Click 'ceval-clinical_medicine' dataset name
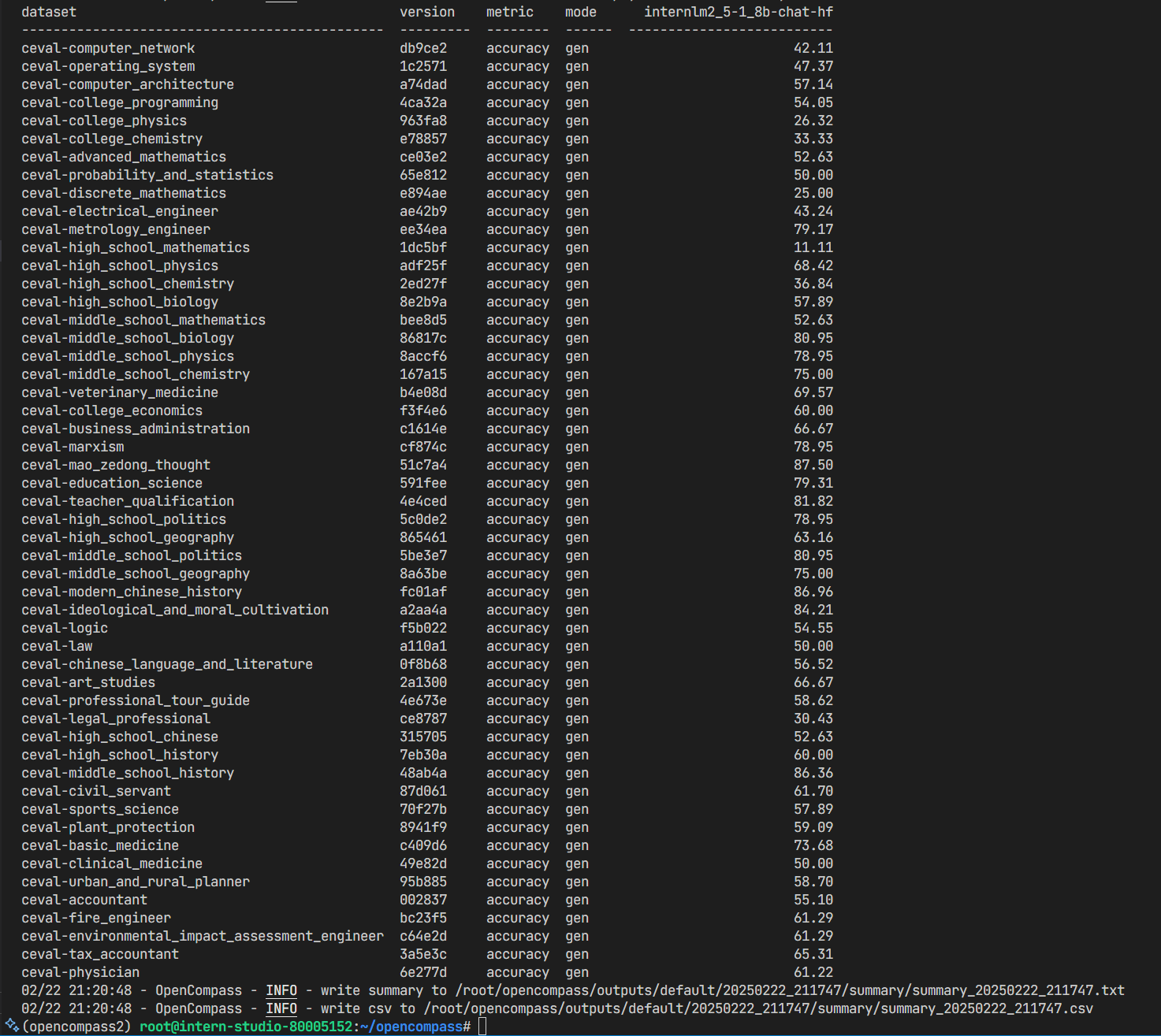1161x1036 pixels. (x=112, y=863)
